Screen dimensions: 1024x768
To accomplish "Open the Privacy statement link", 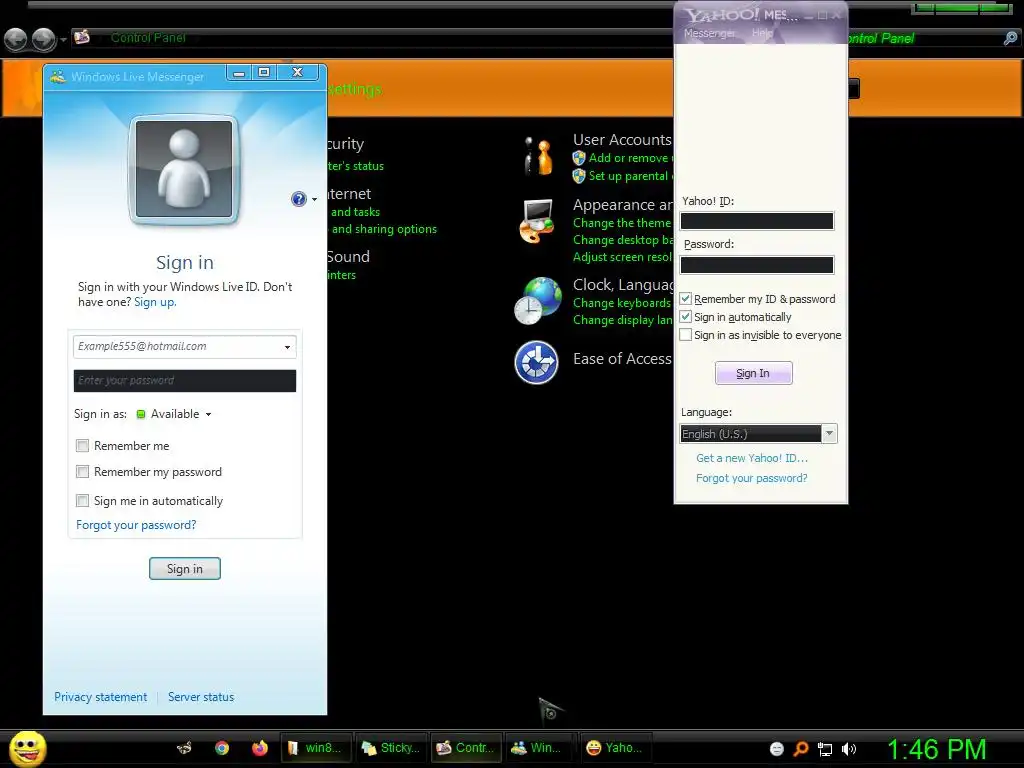I will [x=101, y=697].
